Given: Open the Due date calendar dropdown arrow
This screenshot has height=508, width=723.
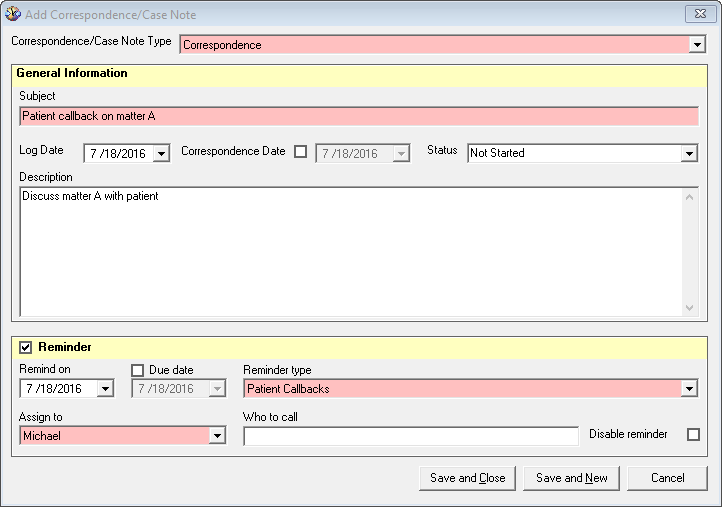Looking at the screenshot, I should tap(217, 389).
